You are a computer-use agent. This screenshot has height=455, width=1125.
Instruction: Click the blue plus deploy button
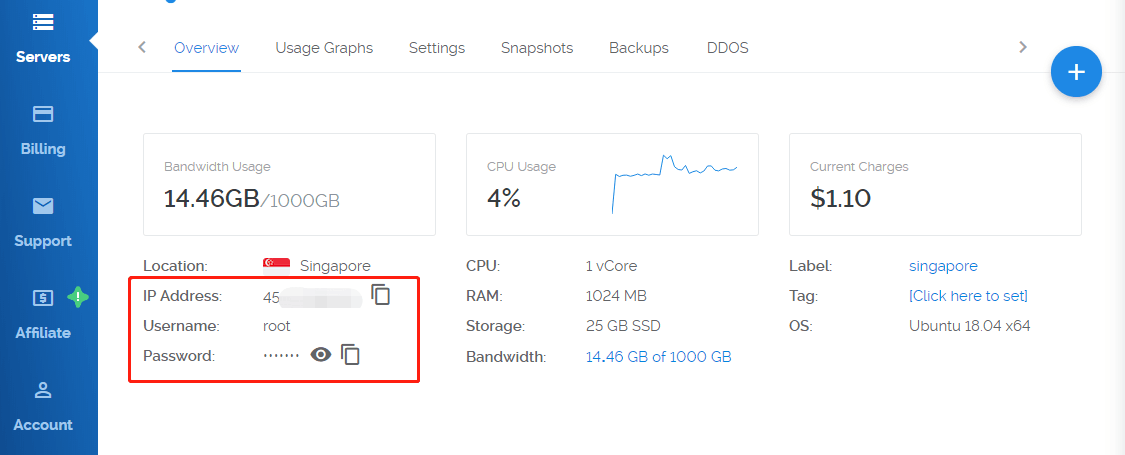pyautogui.click(x=1076, y=72)
